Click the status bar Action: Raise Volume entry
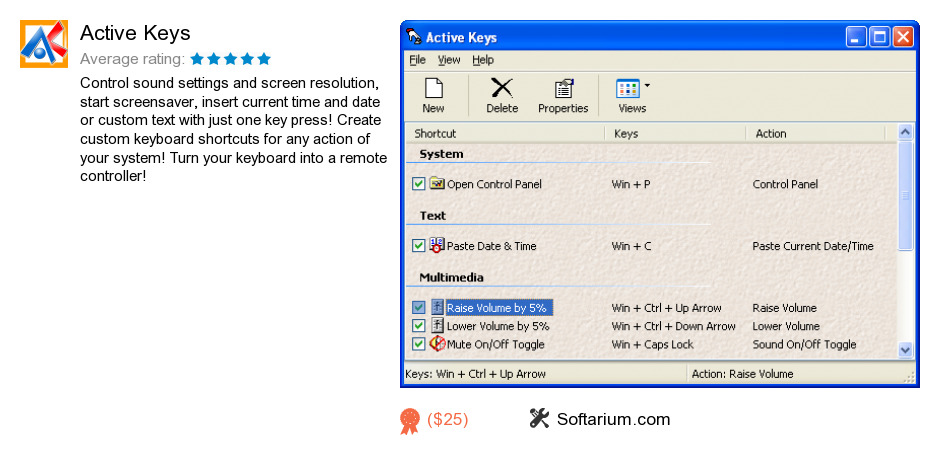The width and height of the screenshot is (940, 465). pyautogui.click(x=742, y=374)
